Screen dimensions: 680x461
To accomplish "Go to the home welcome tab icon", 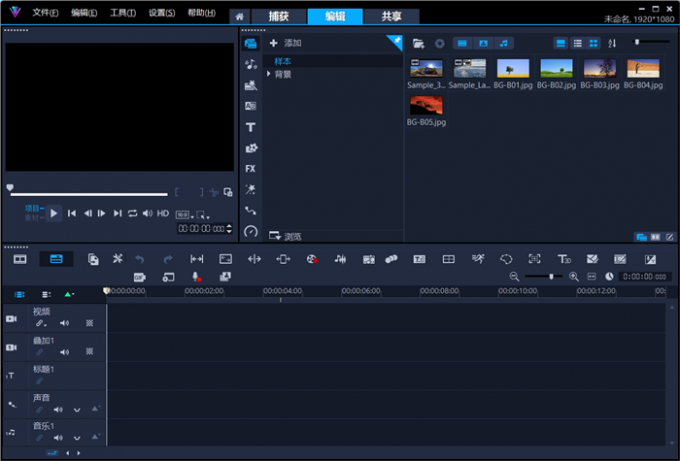I will [239, 16].
